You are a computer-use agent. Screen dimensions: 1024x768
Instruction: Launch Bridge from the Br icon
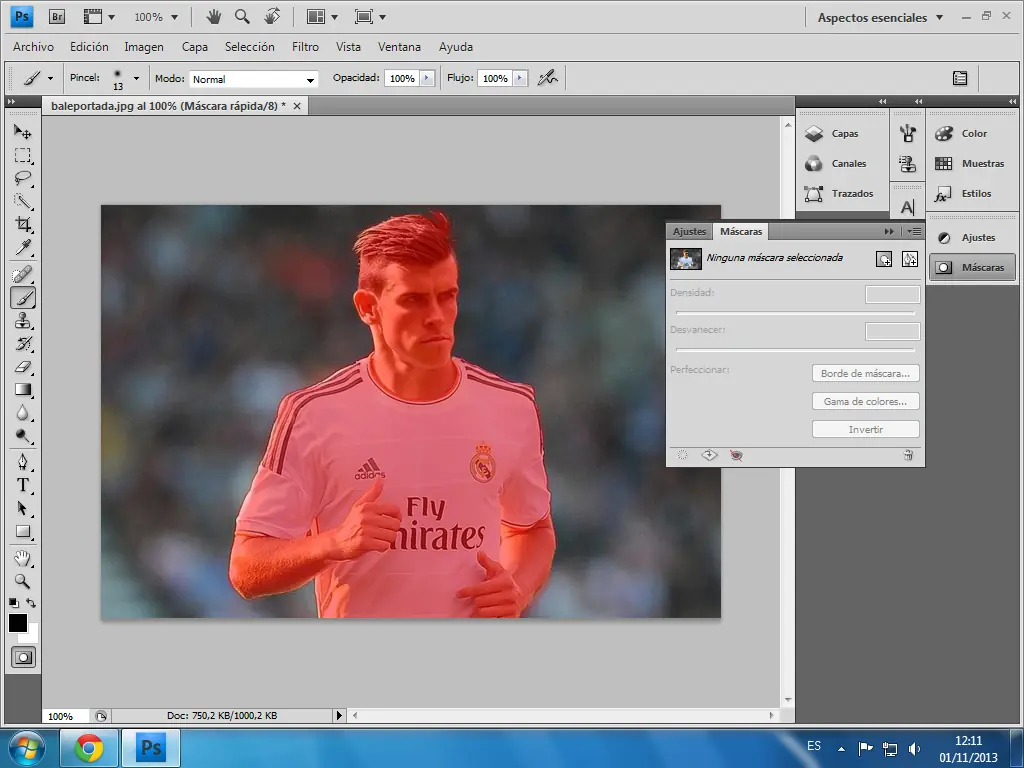coord(57,16)
